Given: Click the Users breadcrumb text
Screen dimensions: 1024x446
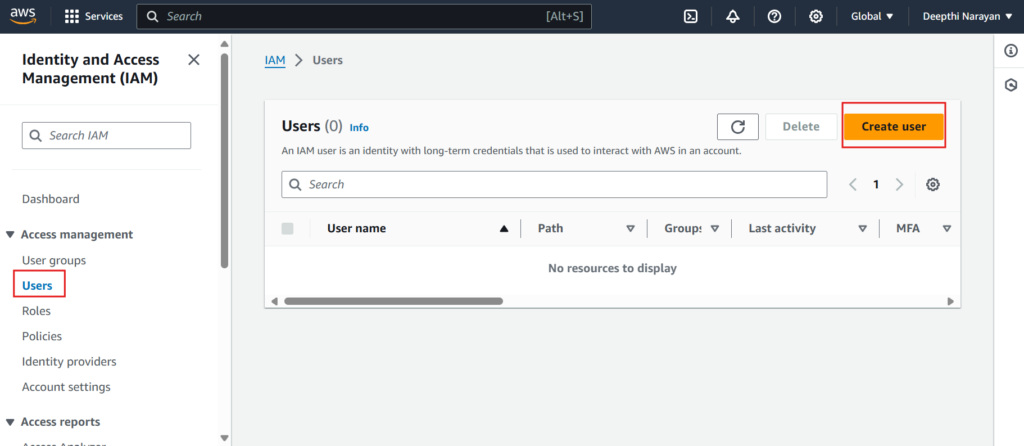Looking at the screenshot, I should (x=328, y=60).
